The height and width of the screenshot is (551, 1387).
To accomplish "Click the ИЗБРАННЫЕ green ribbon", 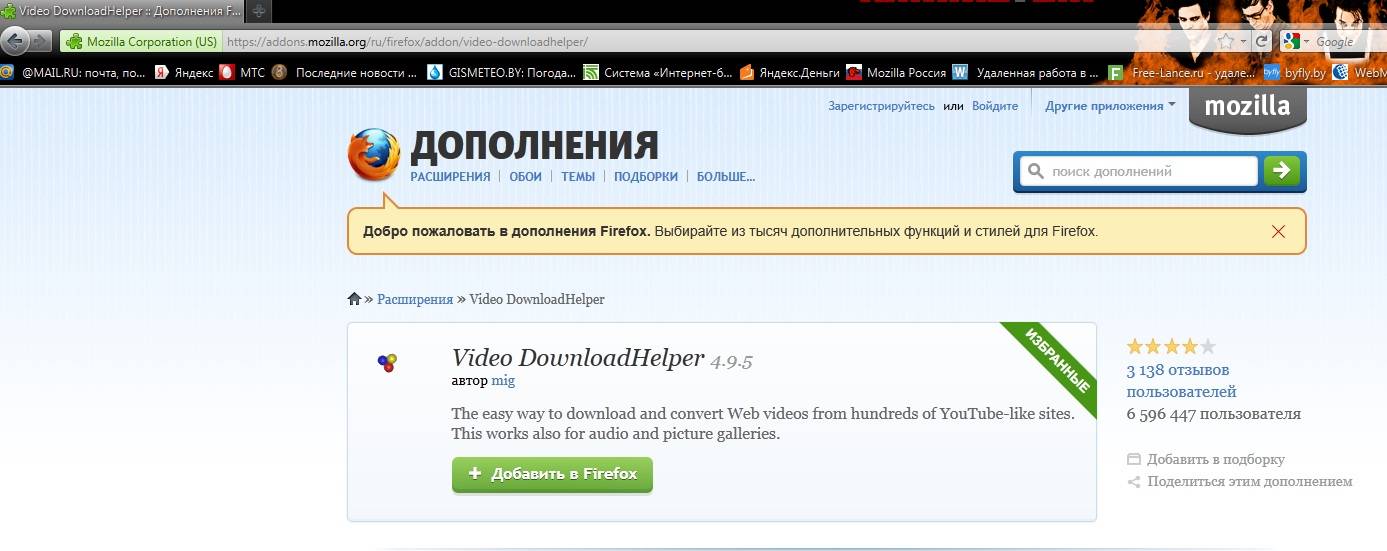I will coord(1055,364).
